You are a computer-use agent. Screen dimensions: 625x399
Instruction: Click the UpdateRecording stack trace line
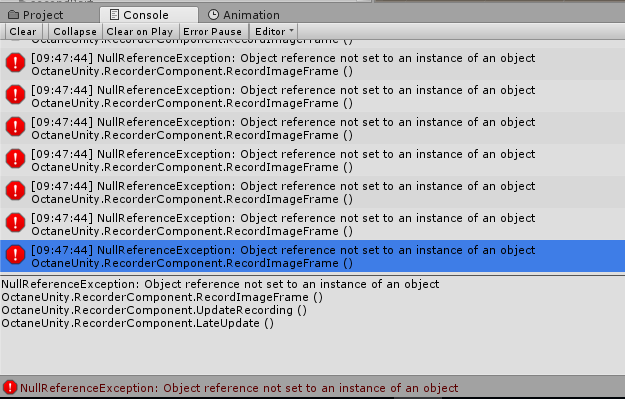tap(154, 310)
